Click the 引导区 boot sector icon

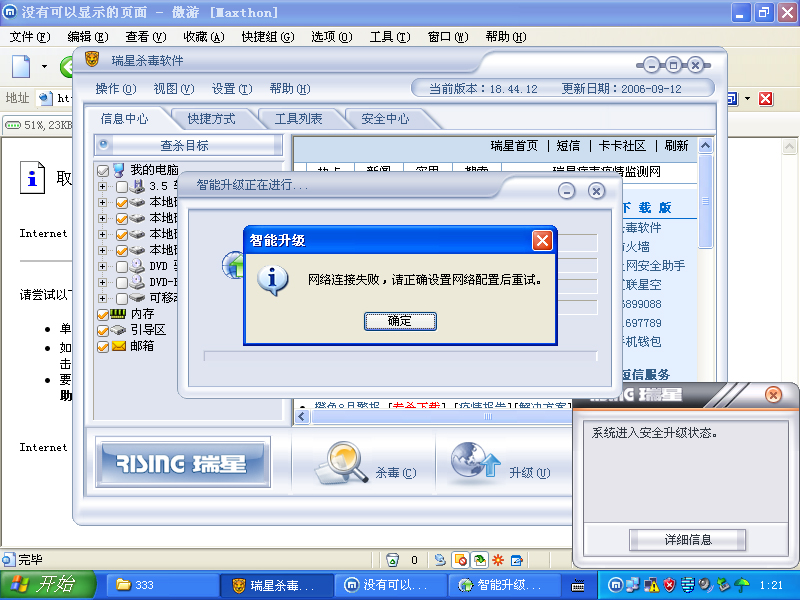118,330
